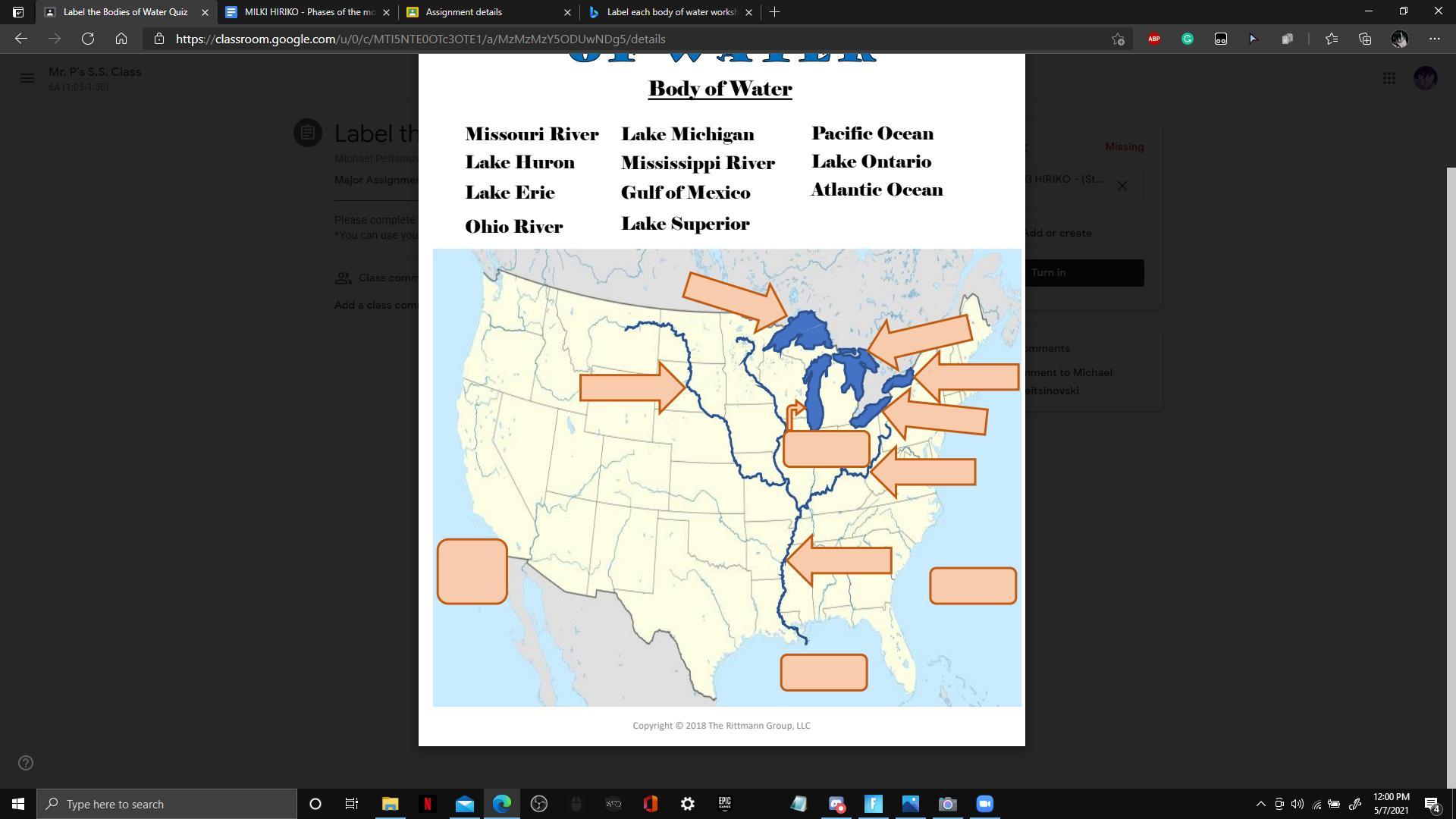The image size is (1456, 819).
Task: Remove the attached MILKI HIRIKO file
Action: pyautogui.click(x=1122, y=186)
